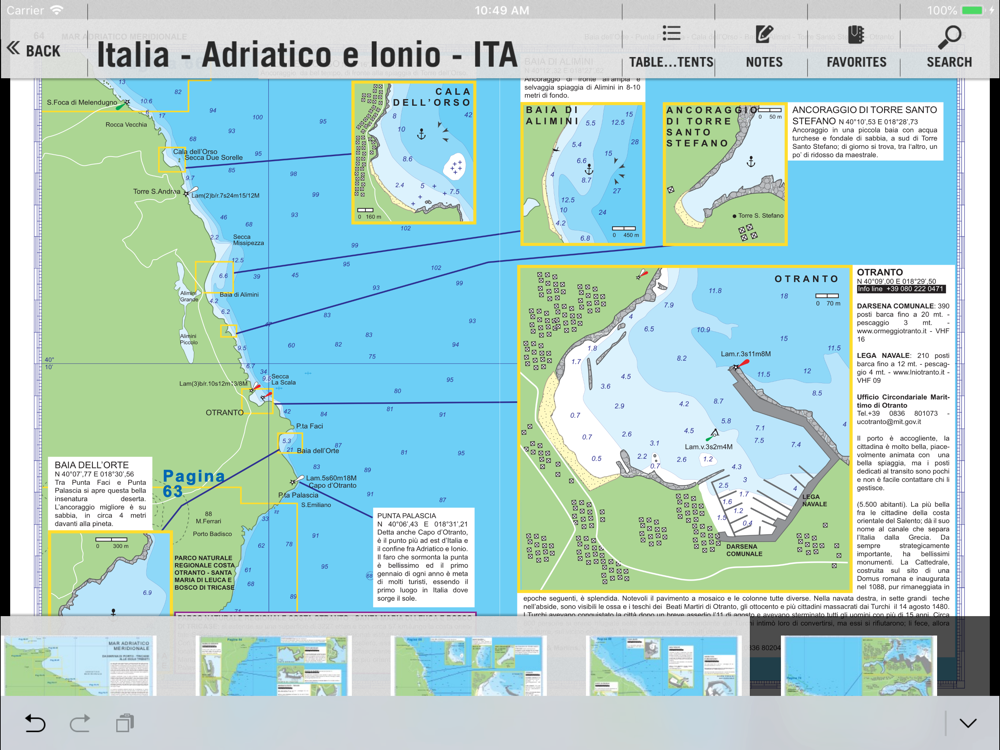Tap the undo arrow in the bottom bar

35,723
